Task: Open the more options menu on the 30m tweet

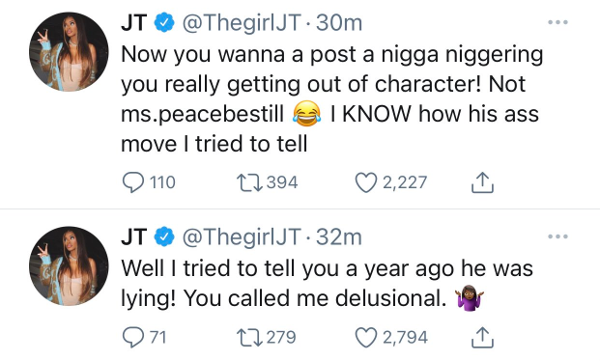Action: pyautogui.click(x=558, y=23)
